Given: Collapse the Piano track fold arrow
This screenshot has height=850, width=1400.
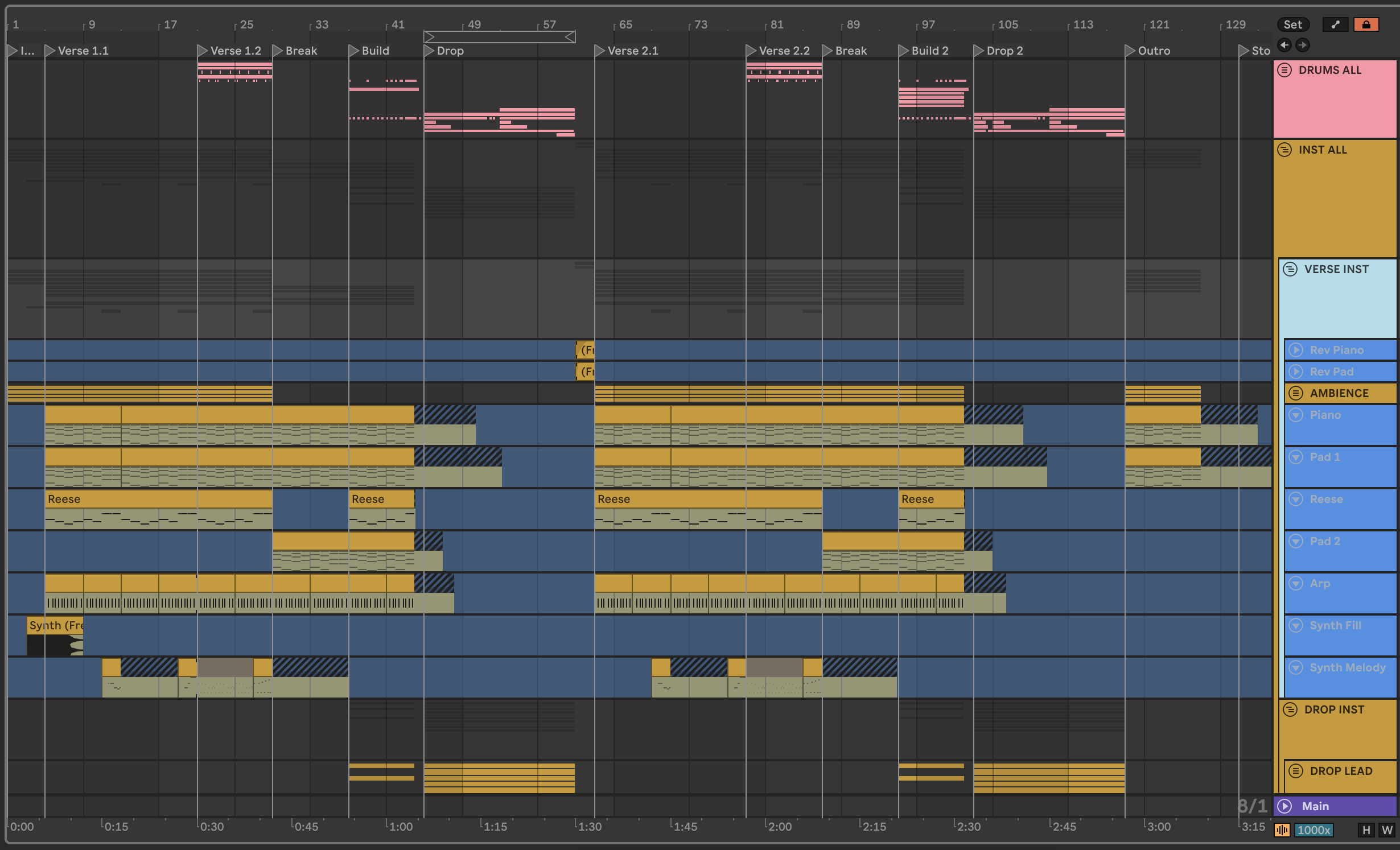Looking at the screenshot, I should pos(1296,415).
